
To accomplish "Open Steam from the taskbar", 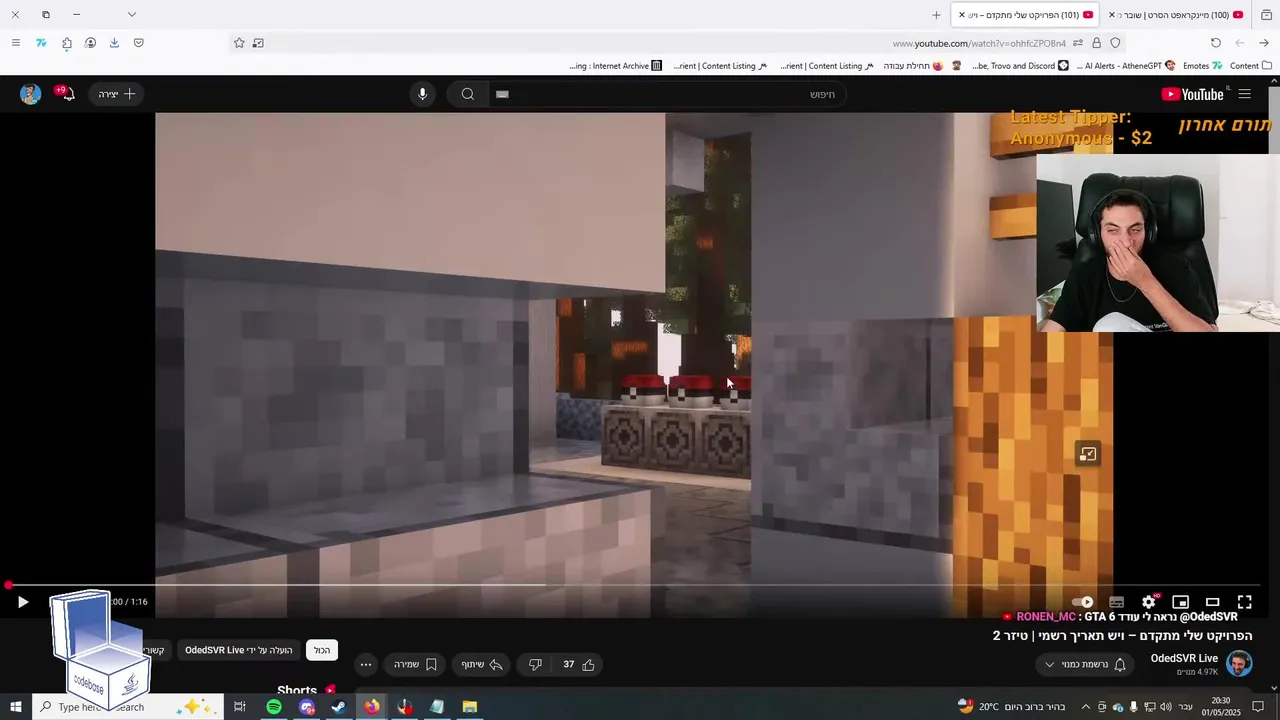I will pos(339,707).
